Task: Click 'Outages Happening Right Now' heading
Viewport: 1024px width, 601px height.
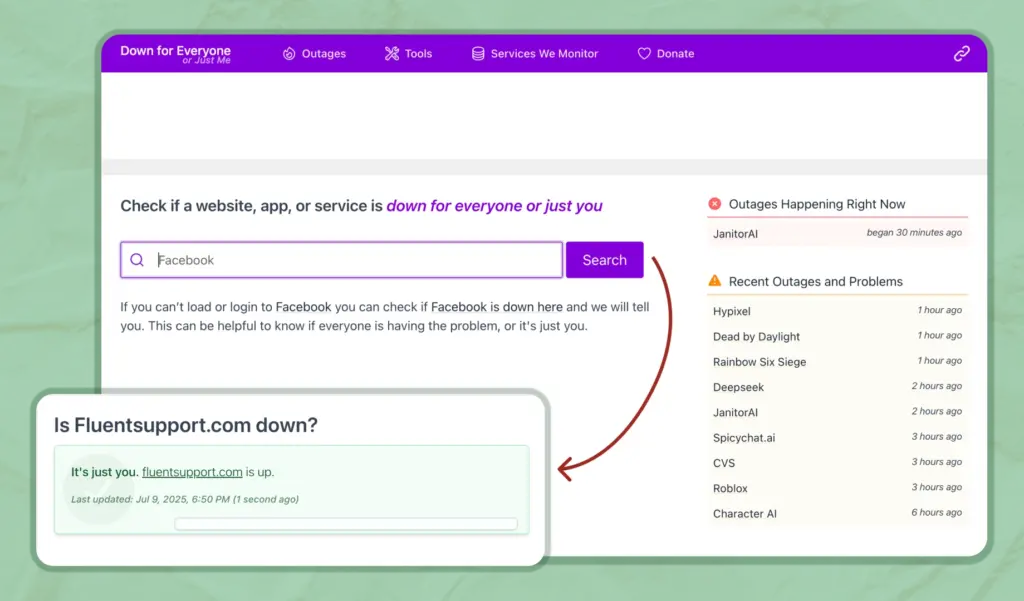Action: 817,204
